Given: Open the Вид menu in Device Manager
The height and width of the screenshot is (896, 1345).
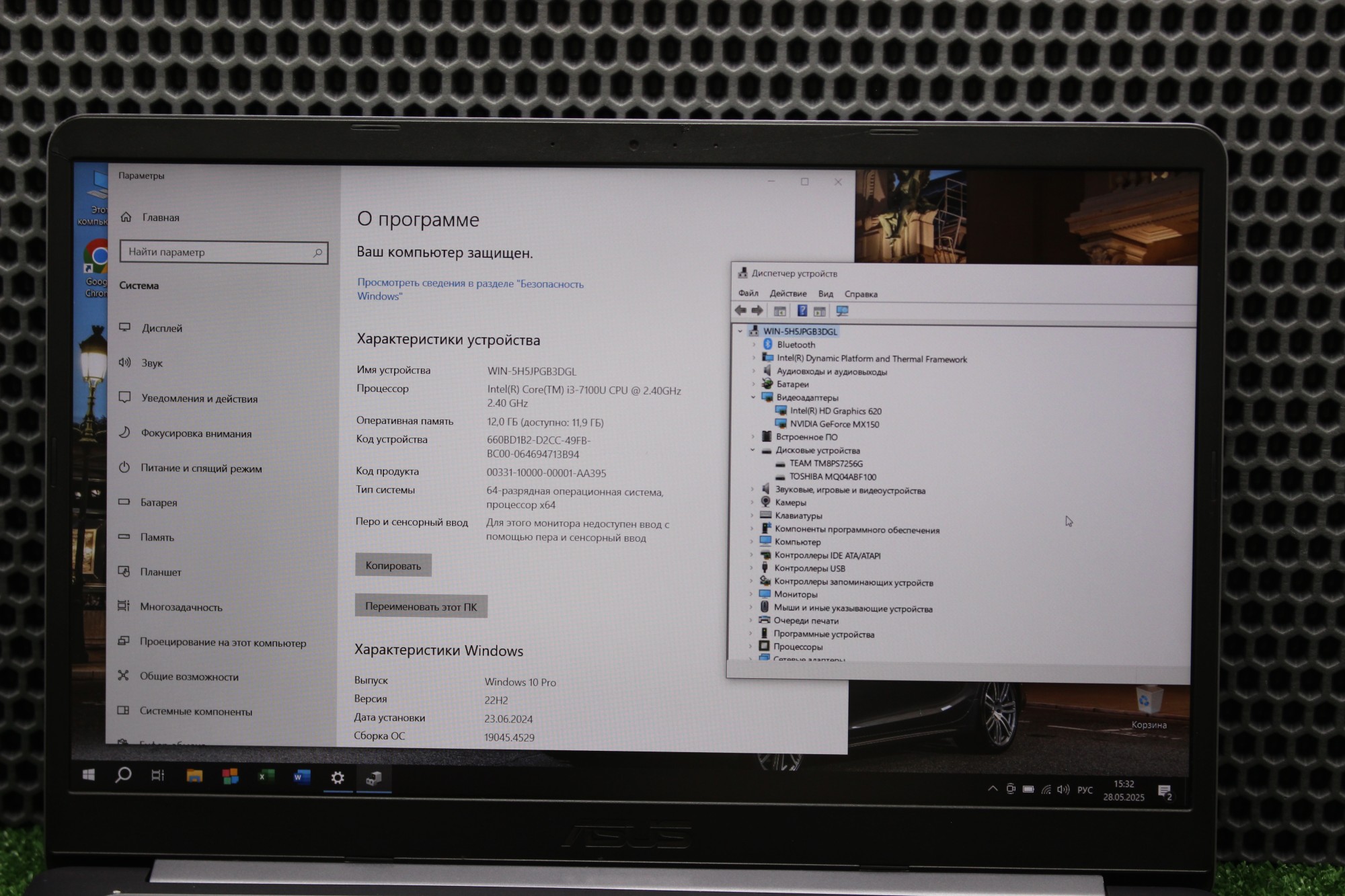Looking at the screenshot, I should pos(825,294).
